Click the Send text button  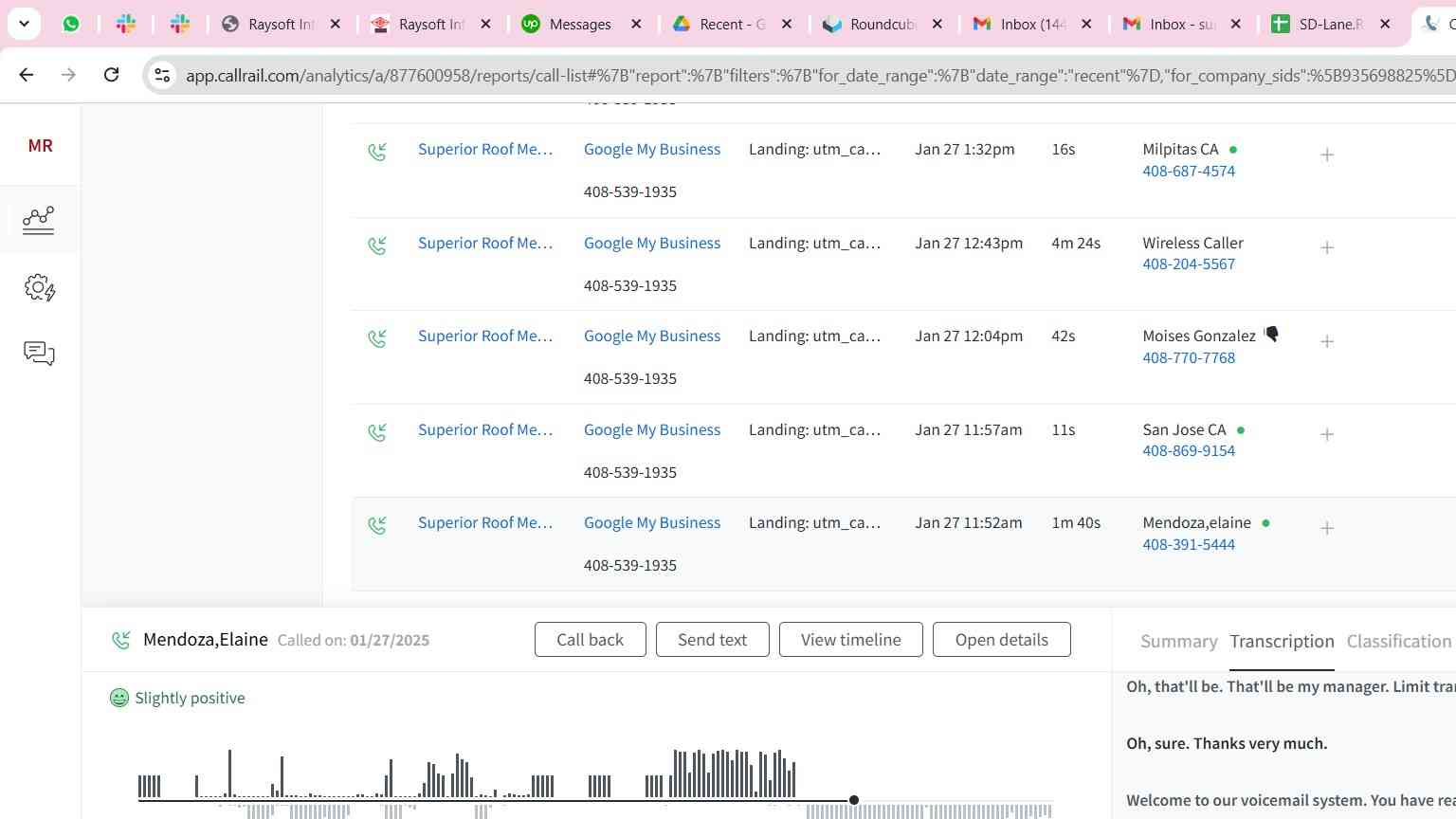712,640
